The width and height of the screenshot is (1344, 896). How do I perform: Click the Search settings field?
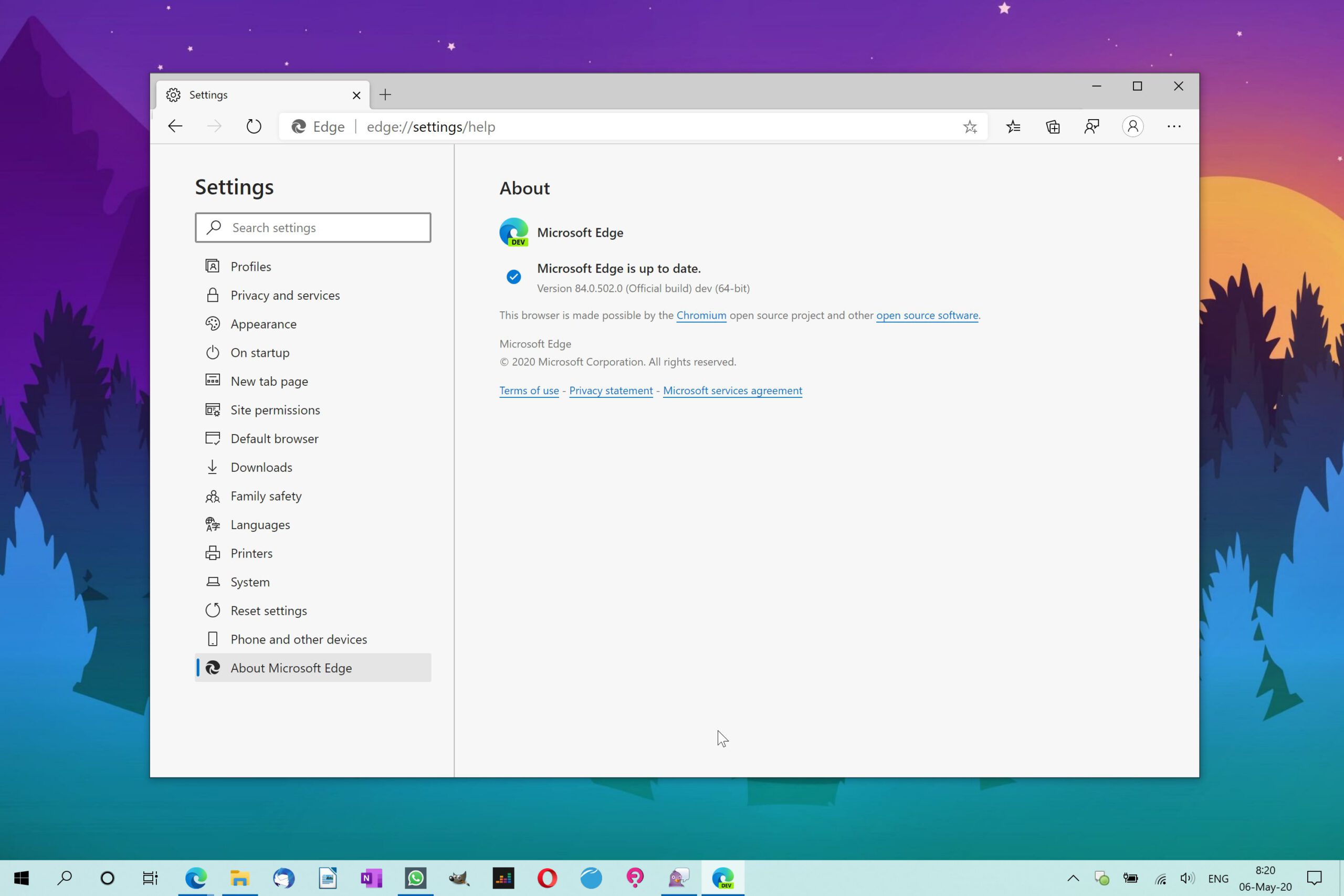[312, 227]
